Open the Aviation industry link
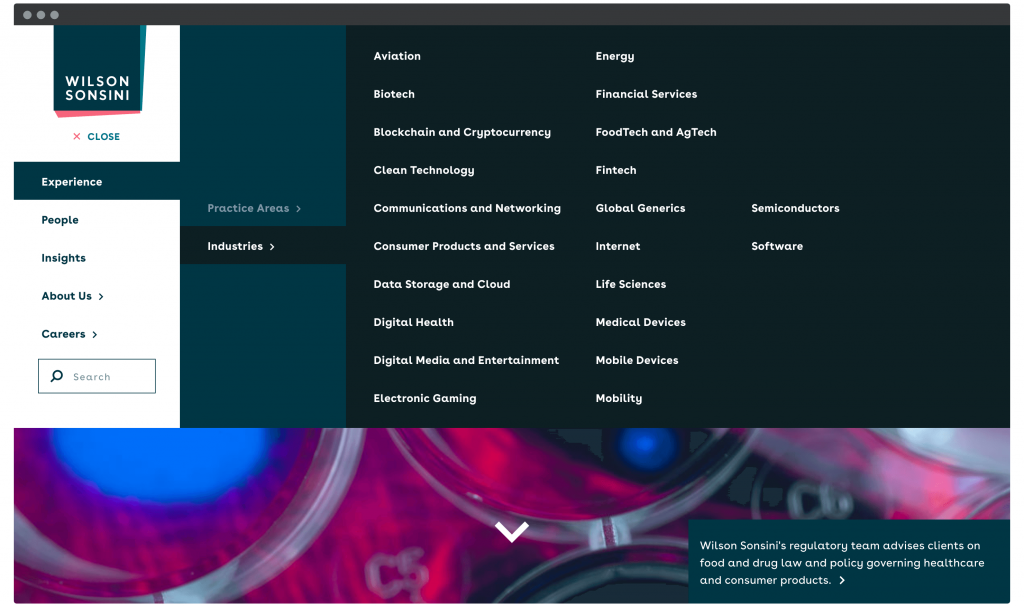The width and height of the screenshot is (1024, 607). click(x=397, y=56)
